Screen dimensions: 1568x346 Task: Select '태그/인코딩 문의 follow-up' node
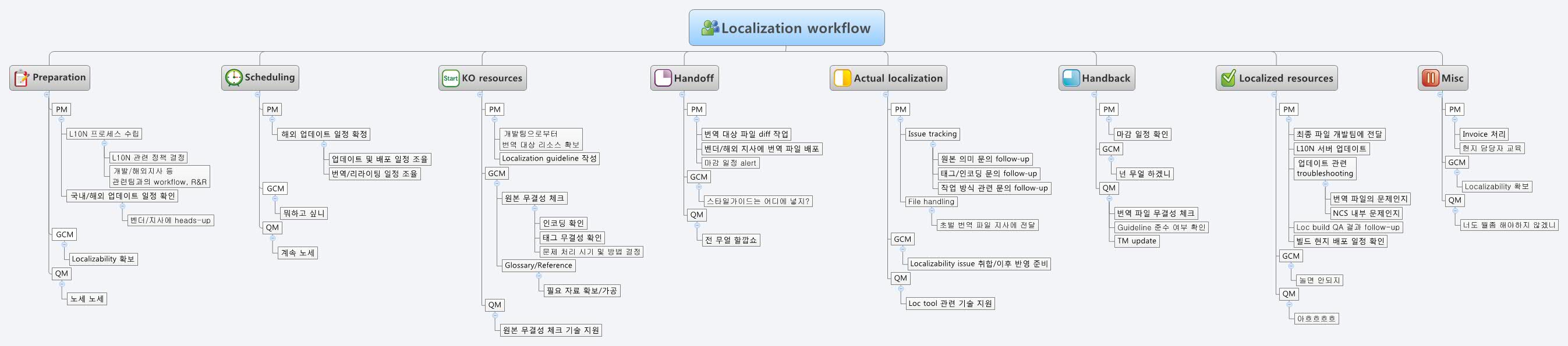click(989, 173)
